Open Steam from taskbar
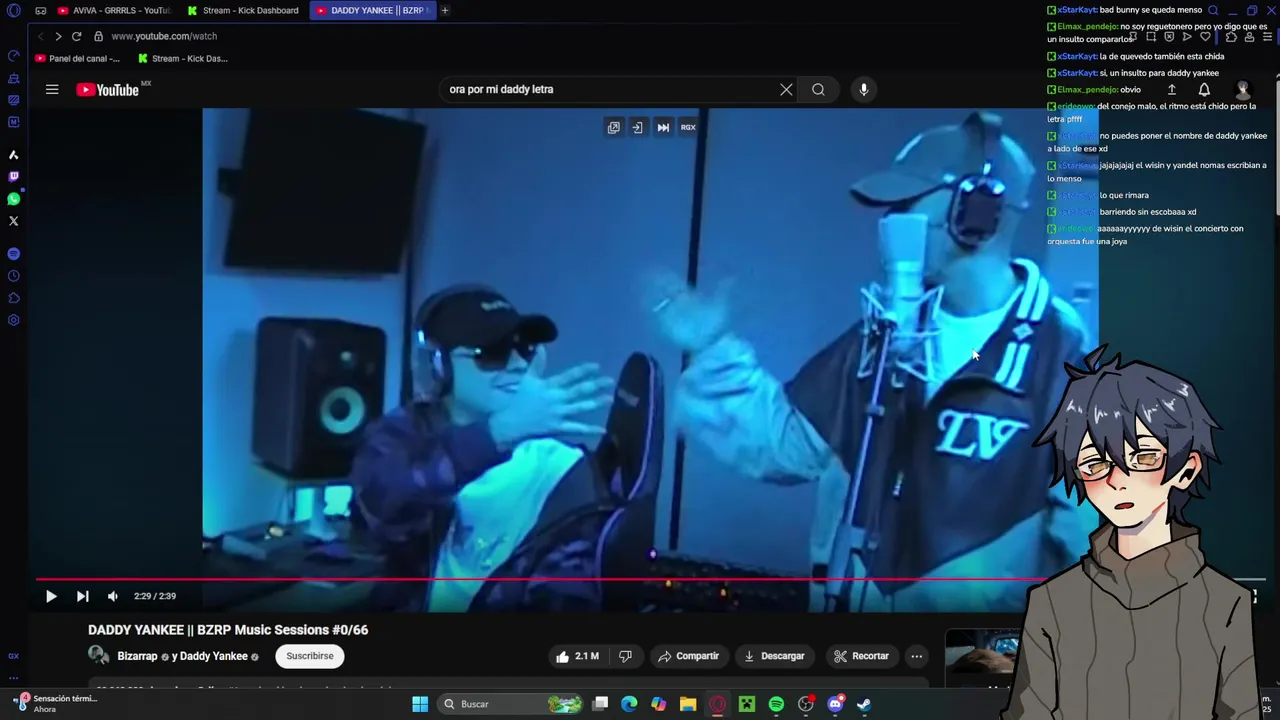 (864, 704)
